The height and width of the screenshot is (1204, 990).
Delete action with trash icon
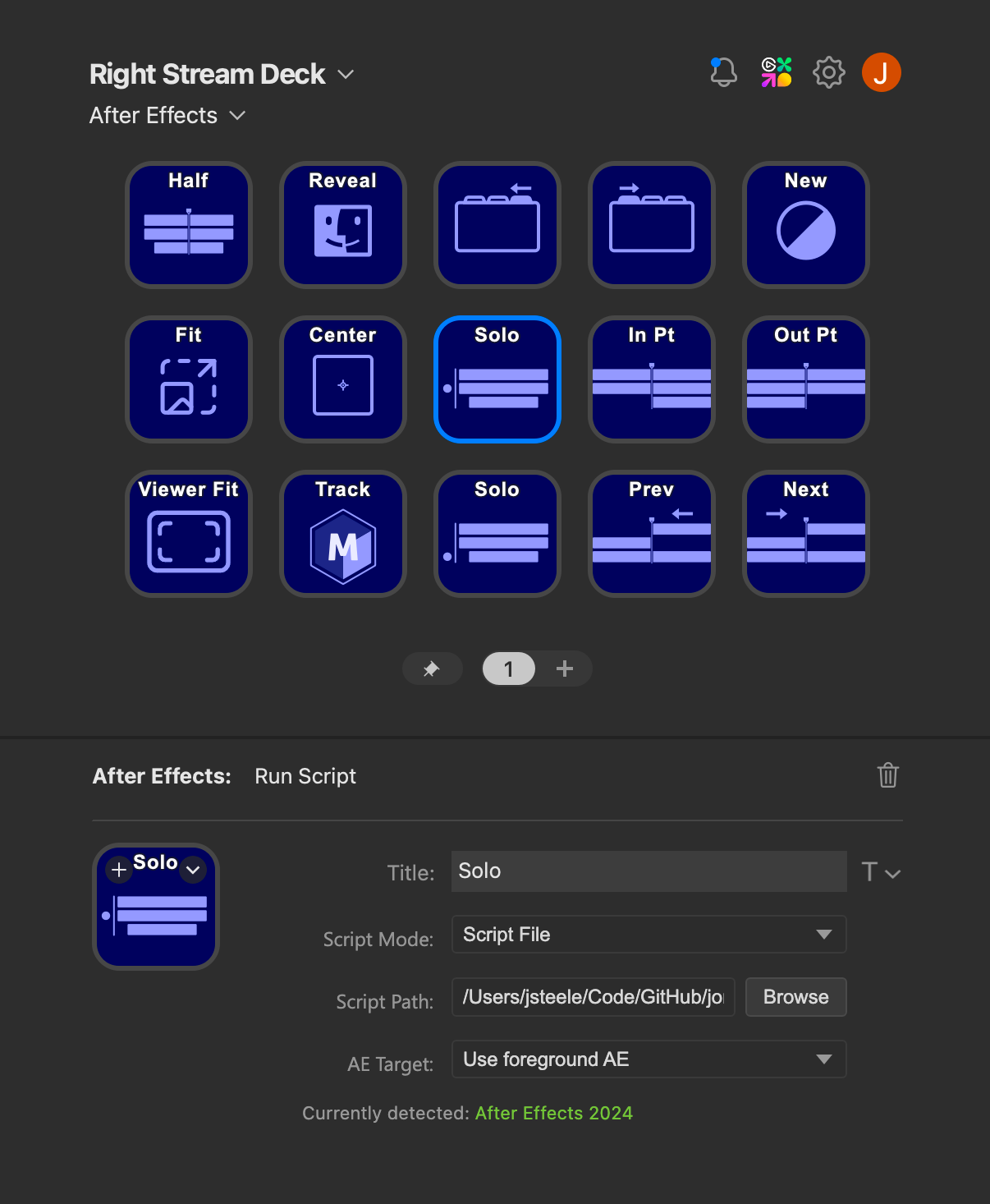click(888, 775)
